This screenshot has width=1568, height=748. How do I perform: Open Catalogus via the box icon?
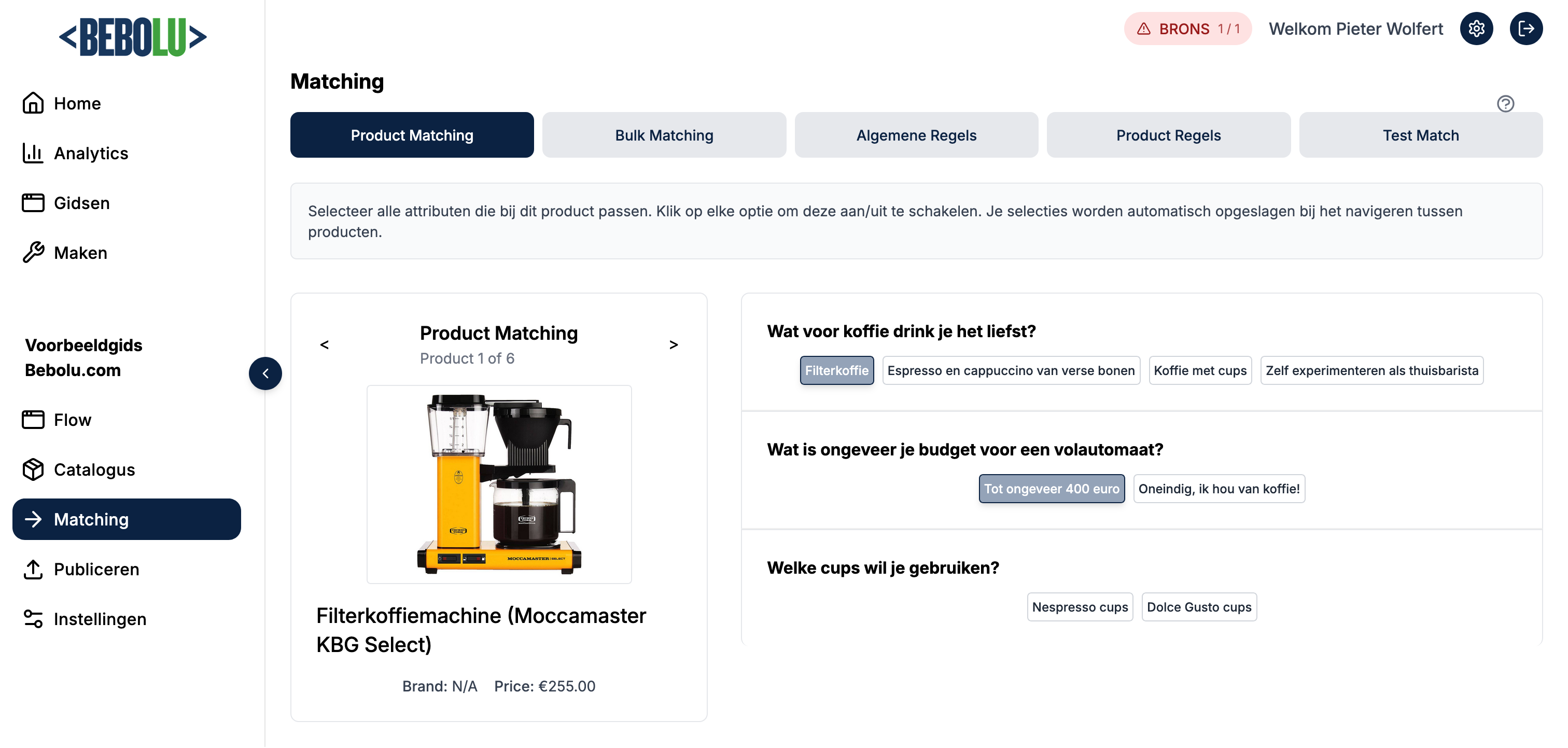click(x=33, y=469)
